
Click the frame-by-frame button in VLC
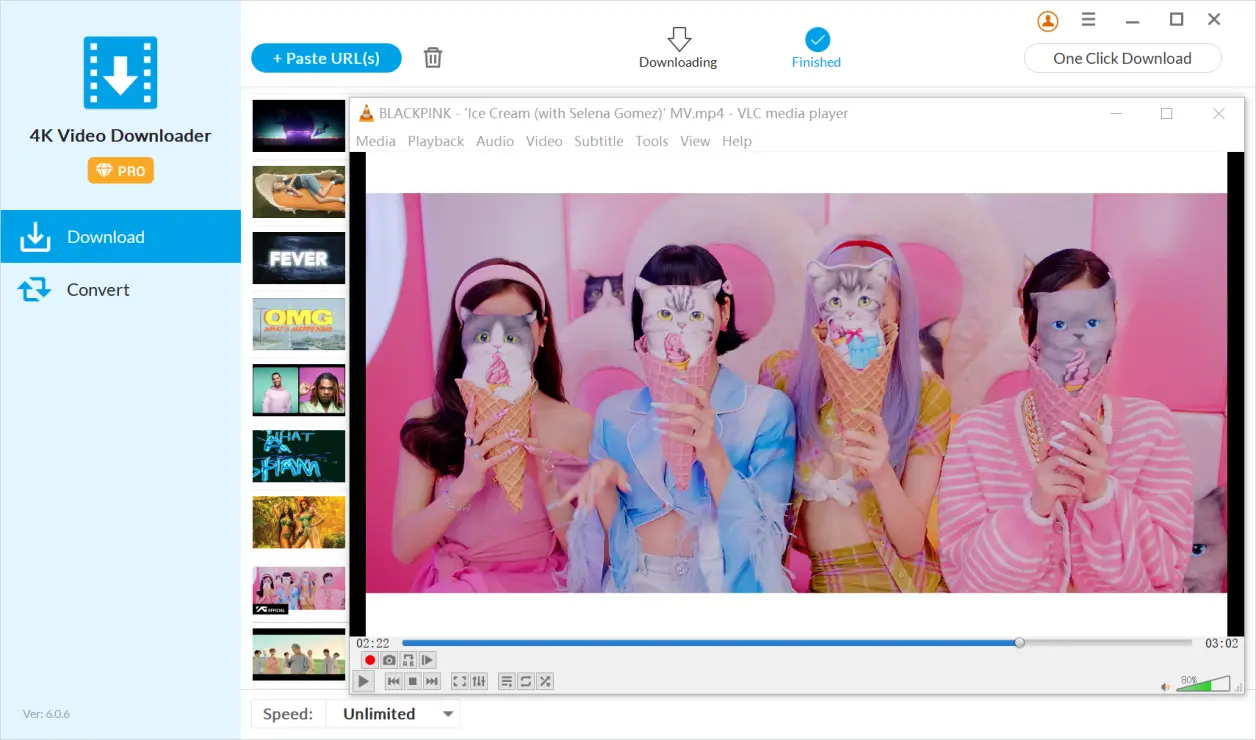pos(427,660)
